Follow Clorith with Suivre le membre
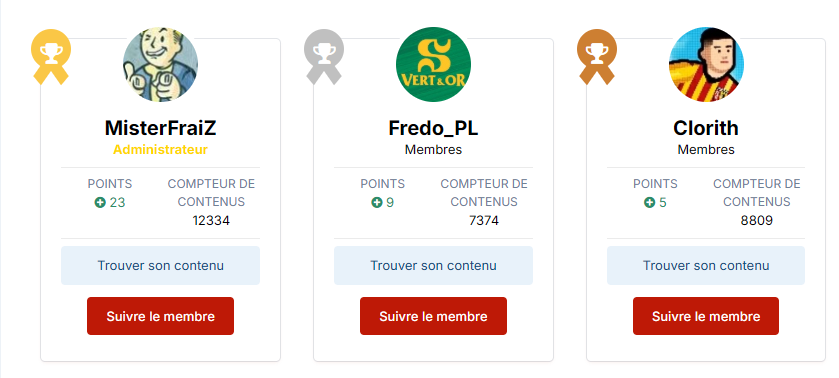This screenshot has height=378, width=839. tap(706, 316)
